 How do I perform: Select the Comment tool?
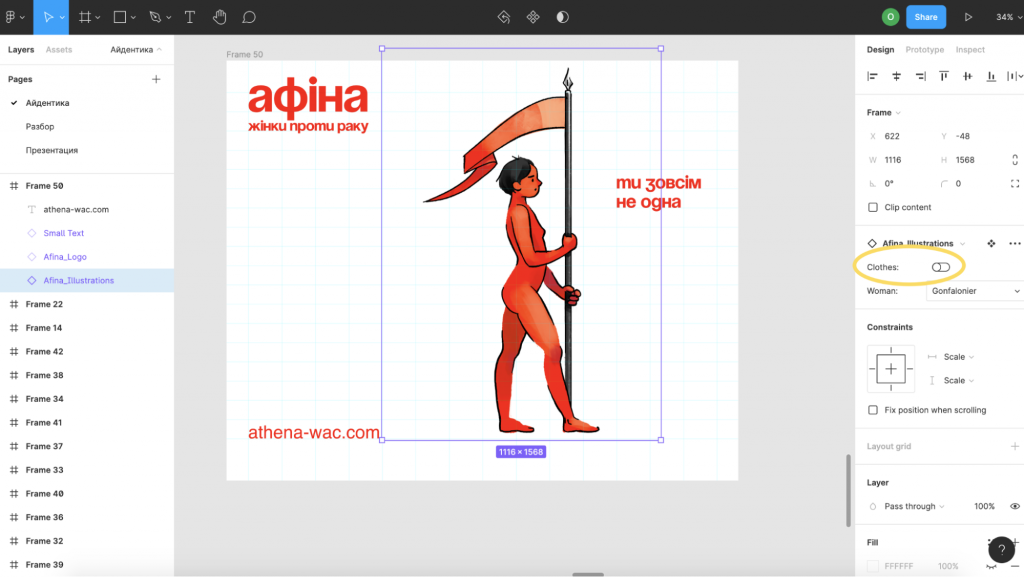point(249,17)
